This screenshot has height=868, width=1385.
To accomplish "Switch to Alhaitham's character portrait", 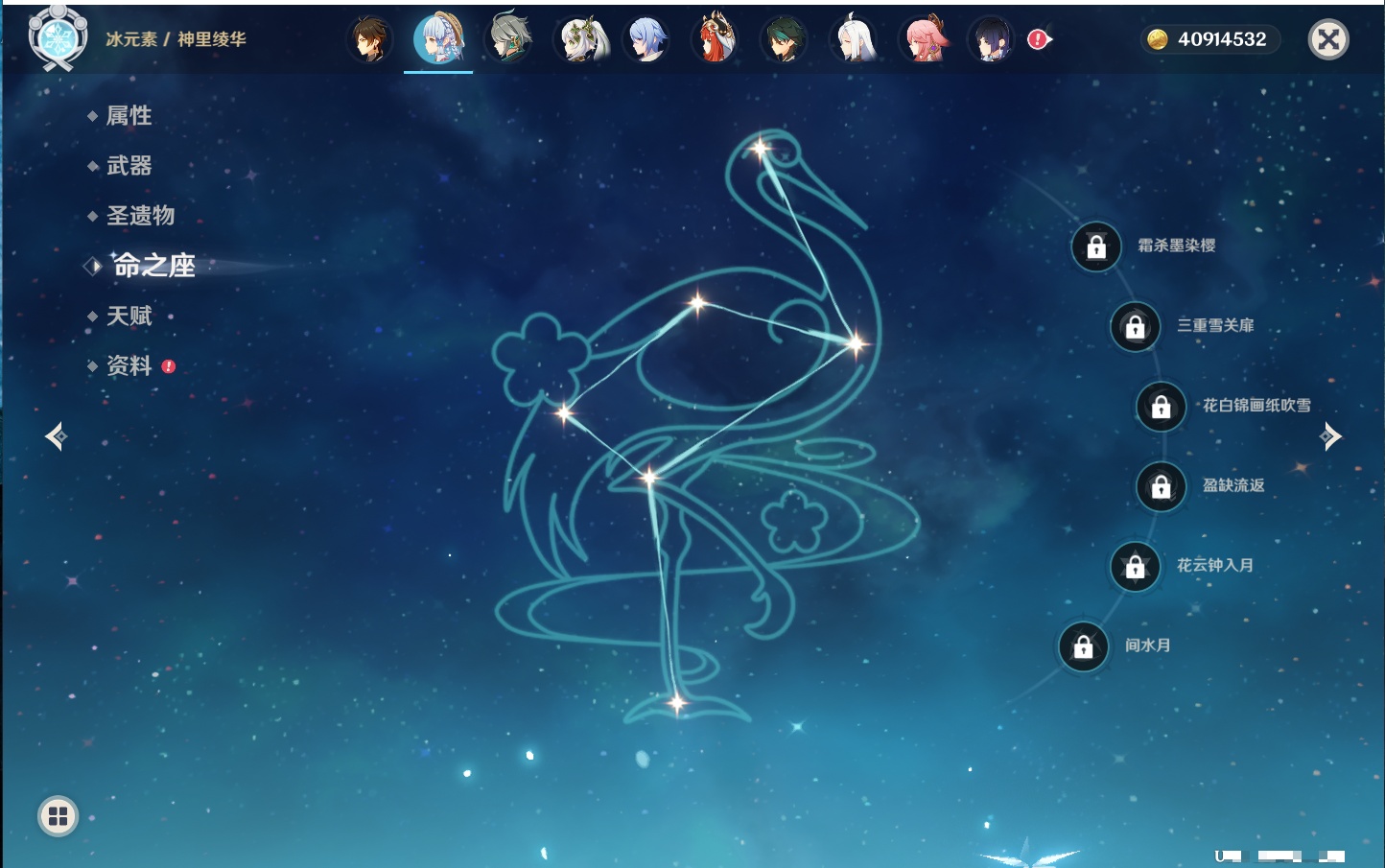I will [508, 39].
